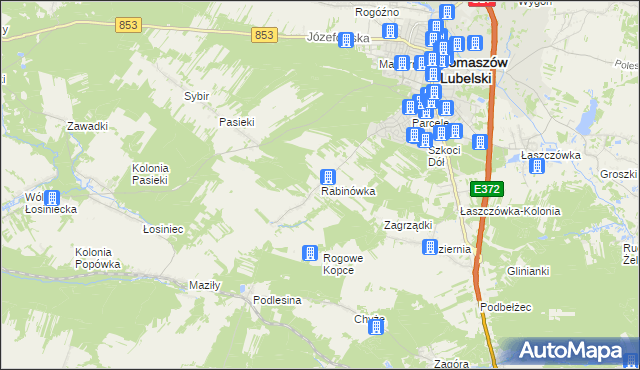The width and height of the screenshot is (640, 370).
Task: Click the building marker at Rabinówka
Action: click(x=328, y=177)
